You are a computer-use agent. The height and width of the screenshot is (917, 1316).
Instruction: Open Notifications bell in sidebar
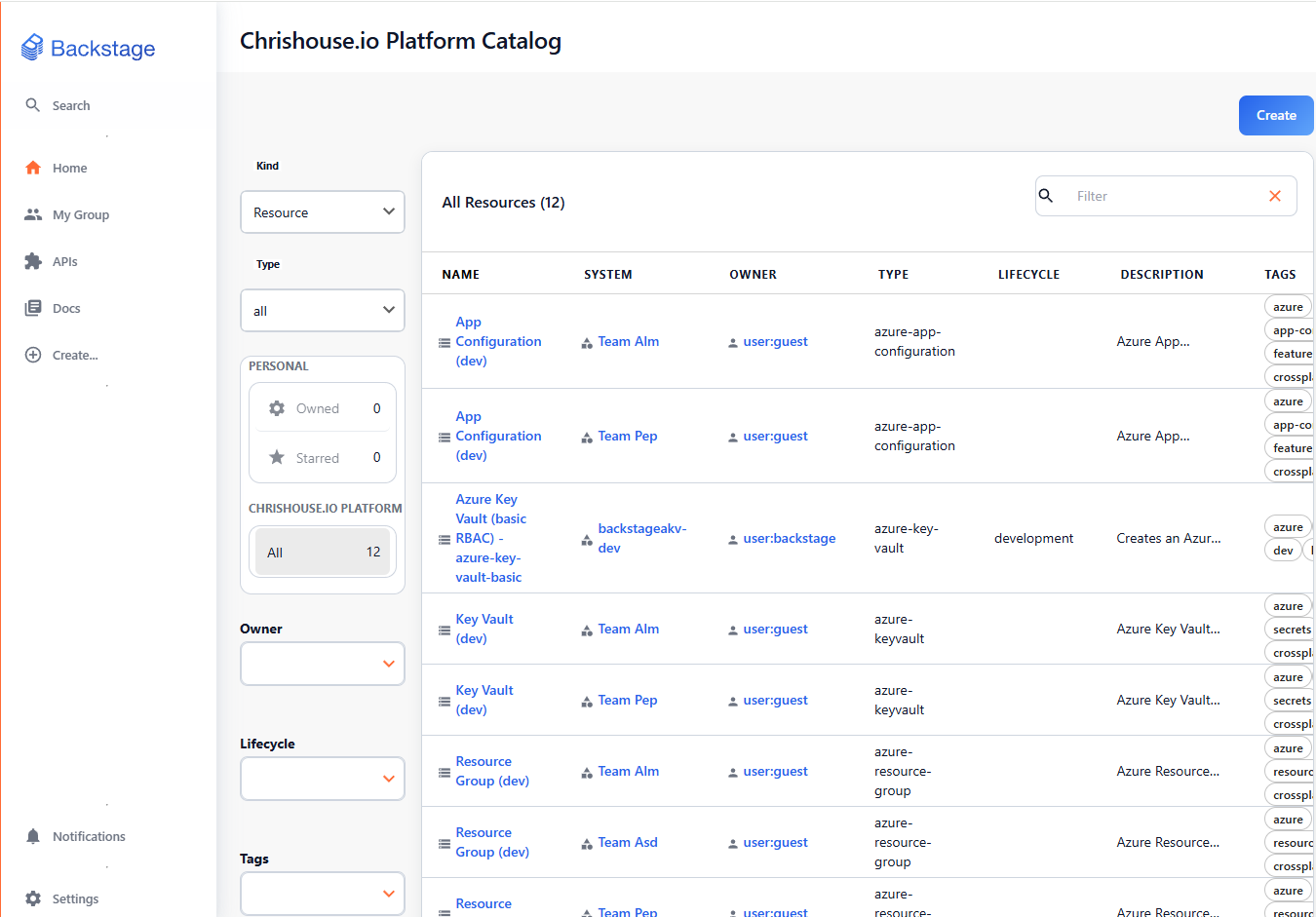33,836
